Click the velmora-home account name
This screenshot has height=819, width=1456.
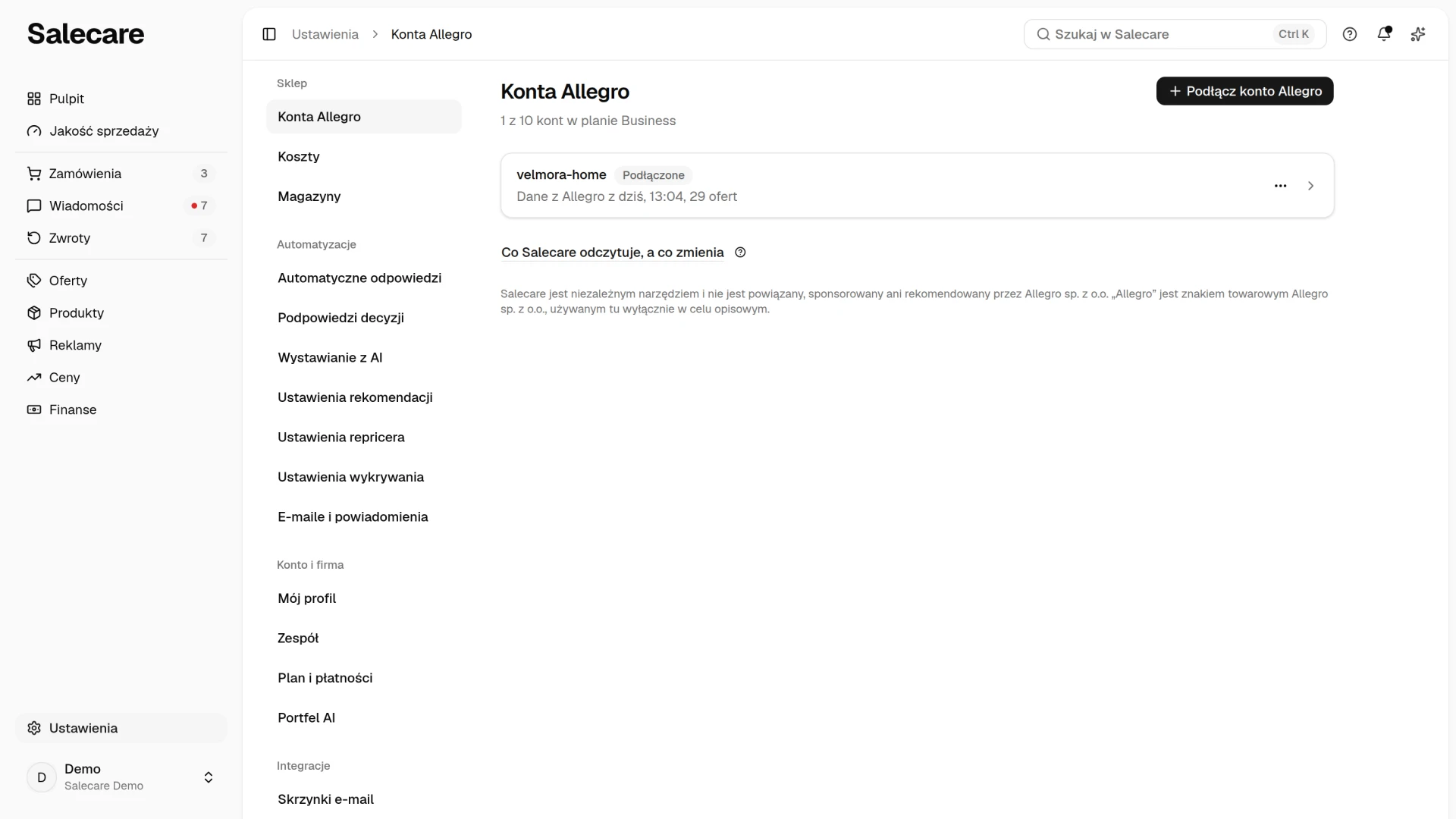coord(562,174)
